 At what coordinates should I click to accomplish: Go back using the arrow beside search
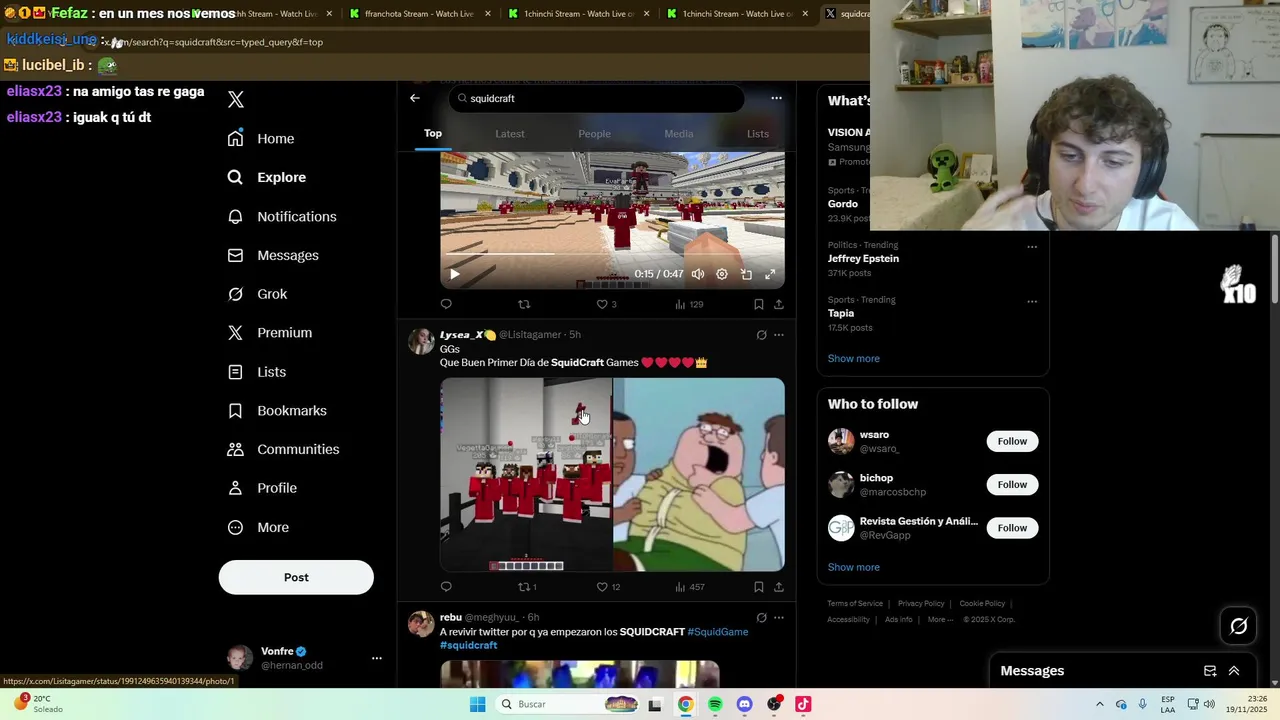point(415,98)
